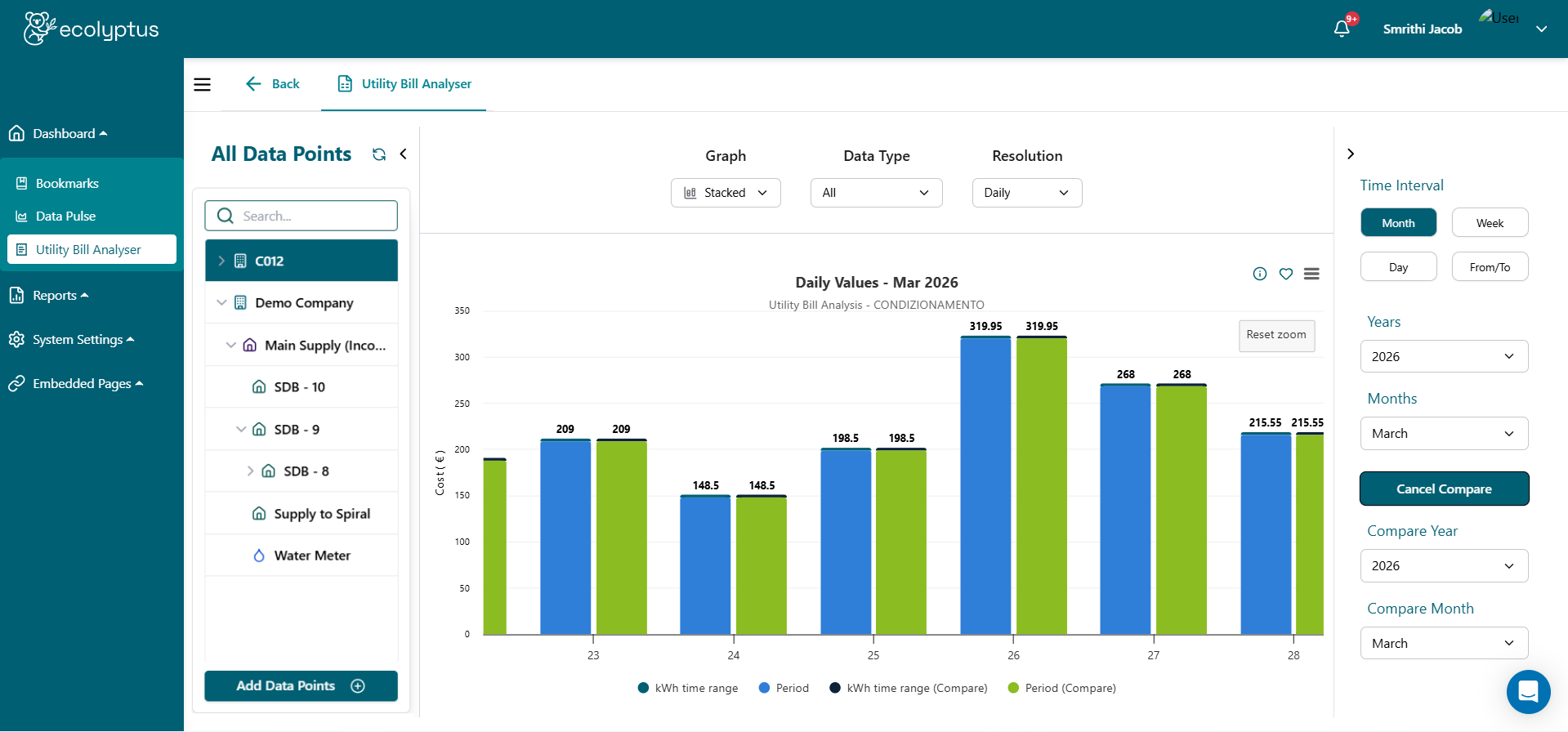The width and height of the screenshot is (1568, 732).
Task: Refresh the All Data Points list
Action: [379, 154]
